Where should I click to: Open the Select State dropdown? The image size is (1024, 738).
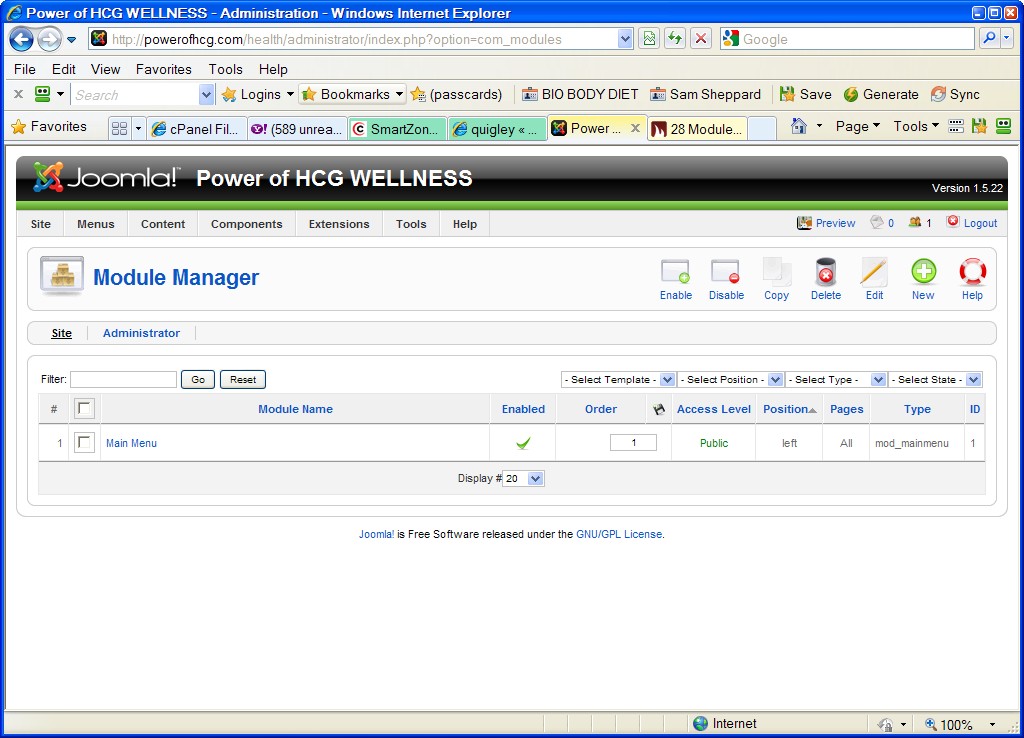935,379
